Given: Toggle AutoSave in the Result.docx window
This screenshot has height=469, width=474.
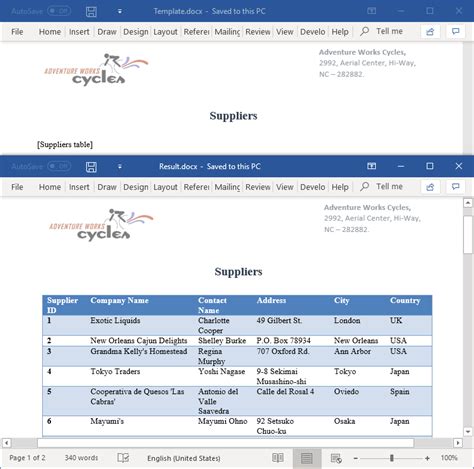Looking at the screenshot, I should click(59, 166).
